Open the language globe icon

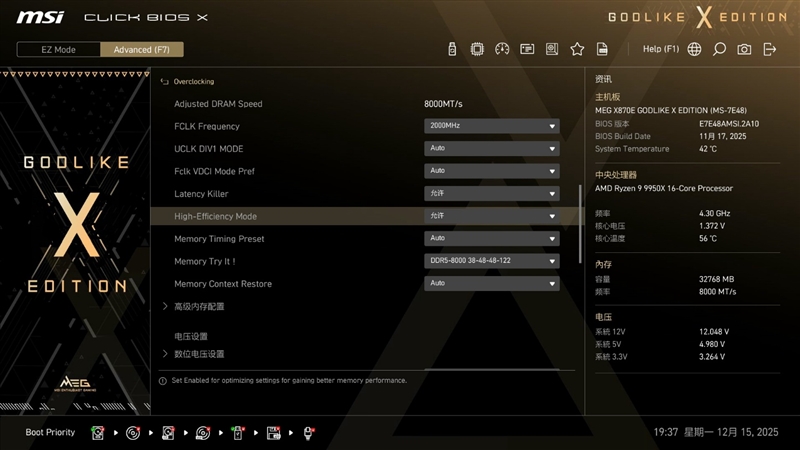point(694,49)
